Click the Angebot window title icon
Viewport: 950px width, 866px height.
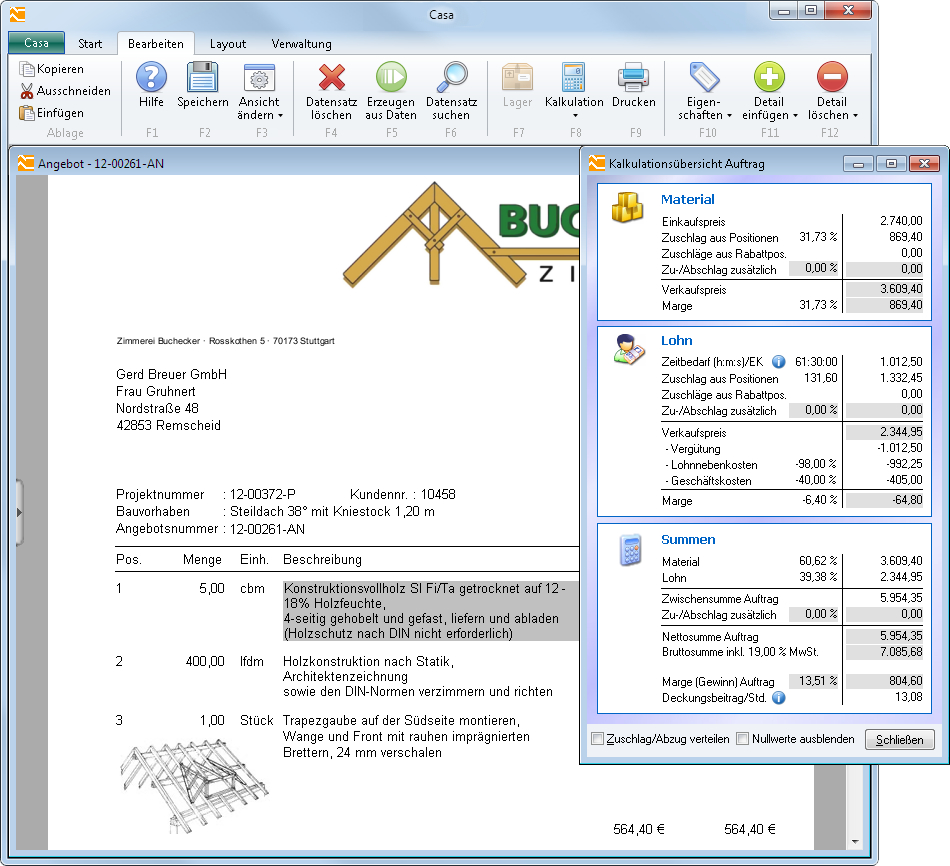coord(25,163)
